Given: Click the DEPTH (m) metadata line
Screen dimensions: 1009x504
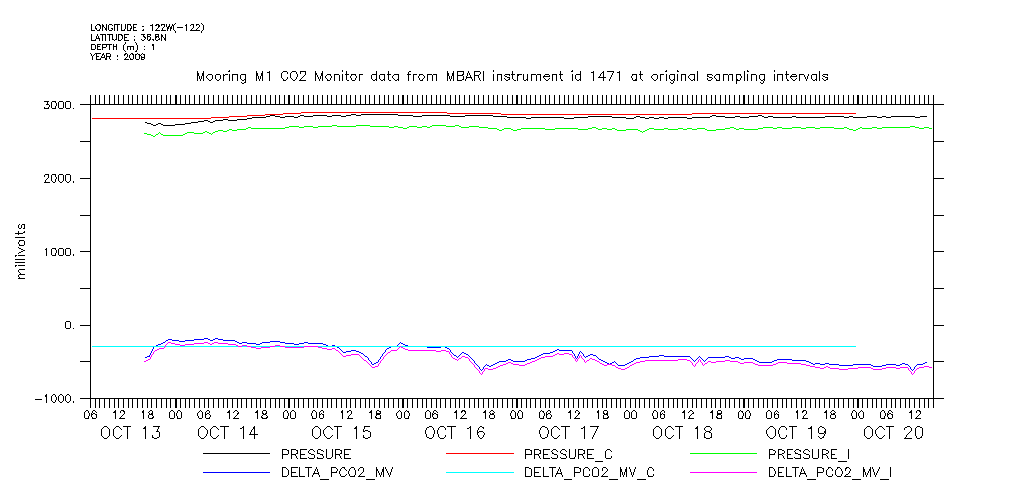Looking at the screenshot, I should click(x=122, y=47).
